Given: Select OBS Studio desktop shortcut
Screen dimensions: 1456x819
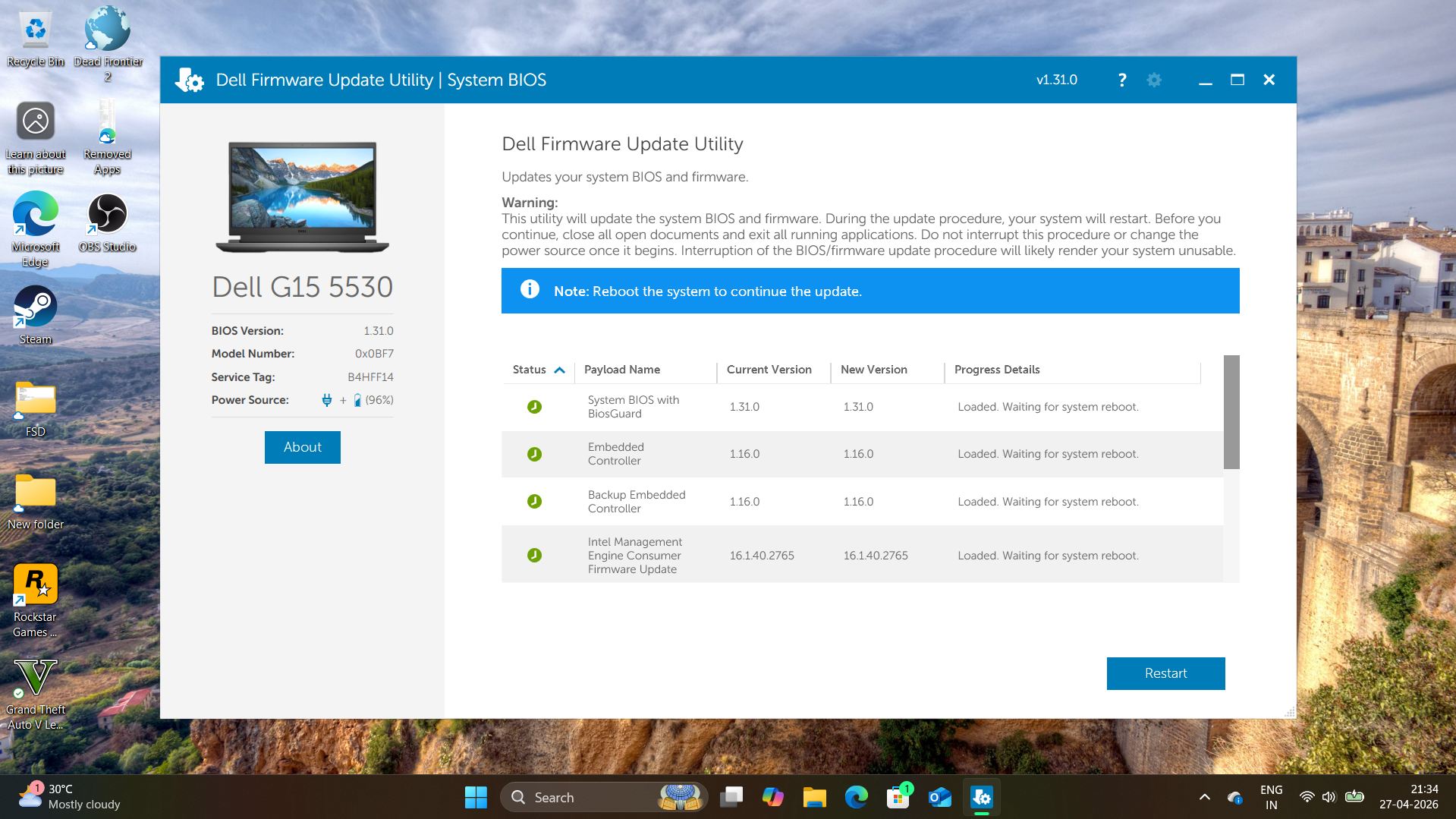Looking at the screenshot, I should (x=108, y=223).
